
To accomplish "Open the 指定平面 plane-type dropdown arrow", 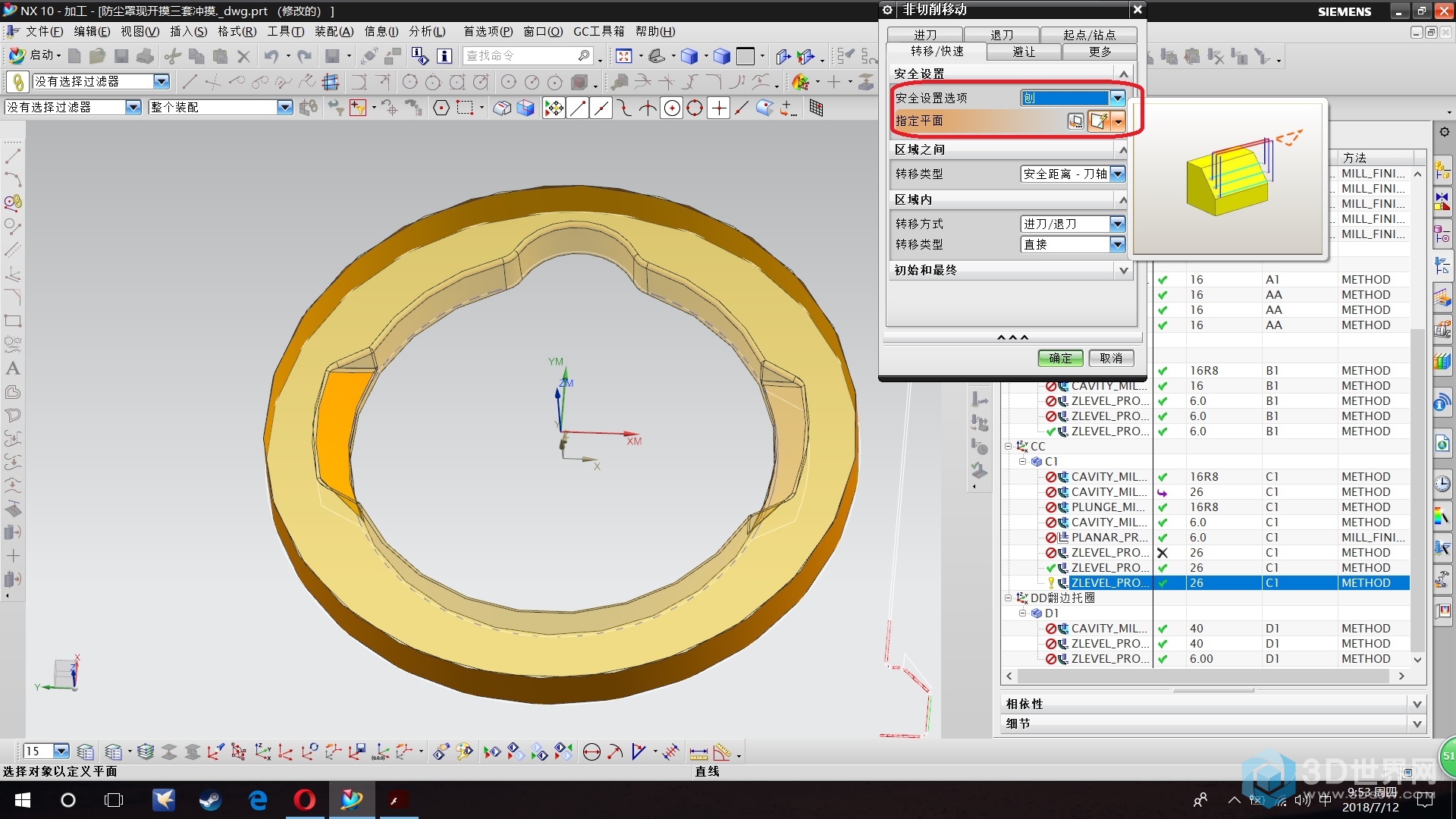I will (x=1119, y=121).
